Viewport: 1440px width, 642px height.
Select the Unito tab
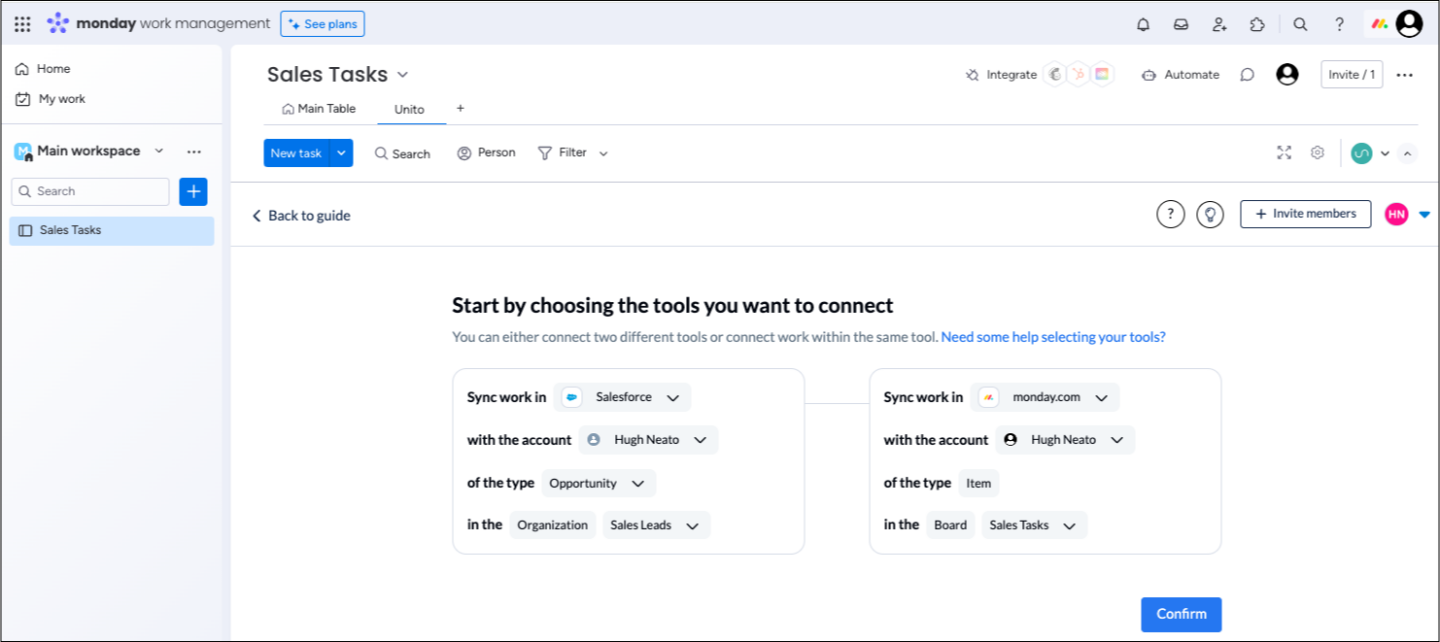[x=408, y=110]
